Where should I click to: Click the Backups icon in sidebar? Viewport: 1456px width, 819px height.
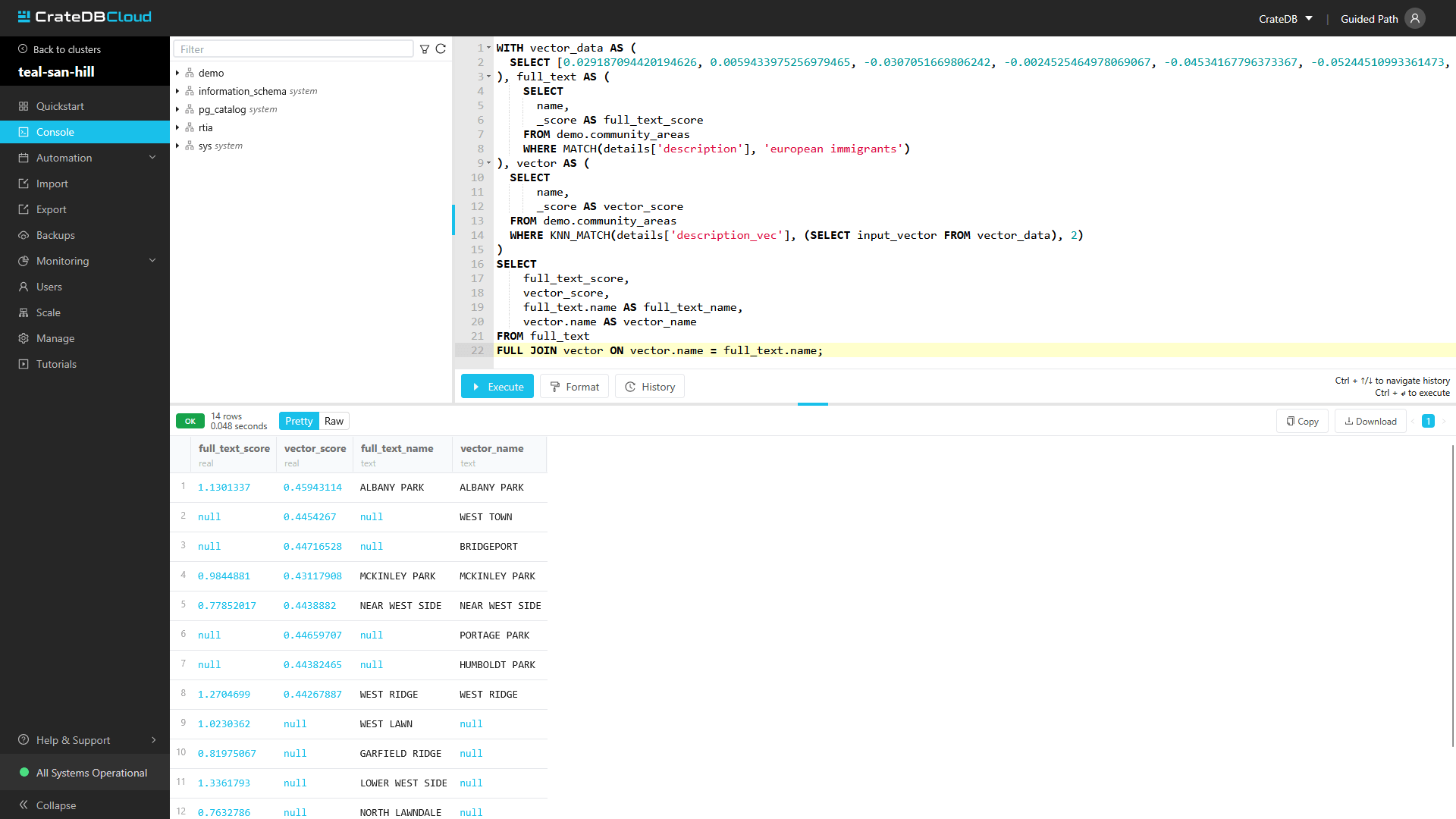[x=24, y=235]
